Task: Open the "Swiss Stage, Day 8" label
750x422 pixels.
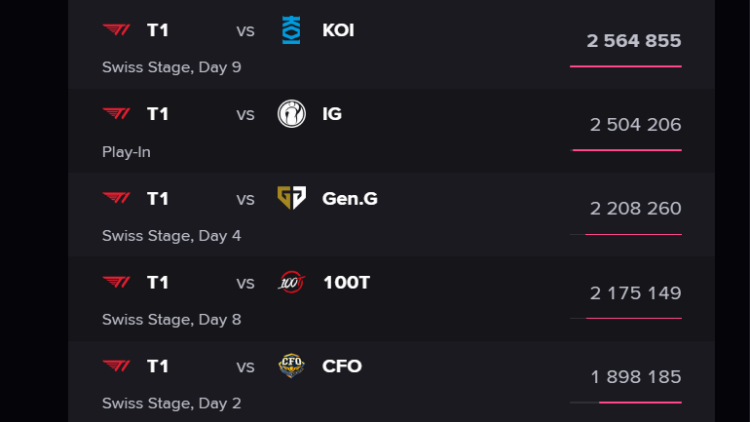Action: pyautogui.click(x=171, y=320)
